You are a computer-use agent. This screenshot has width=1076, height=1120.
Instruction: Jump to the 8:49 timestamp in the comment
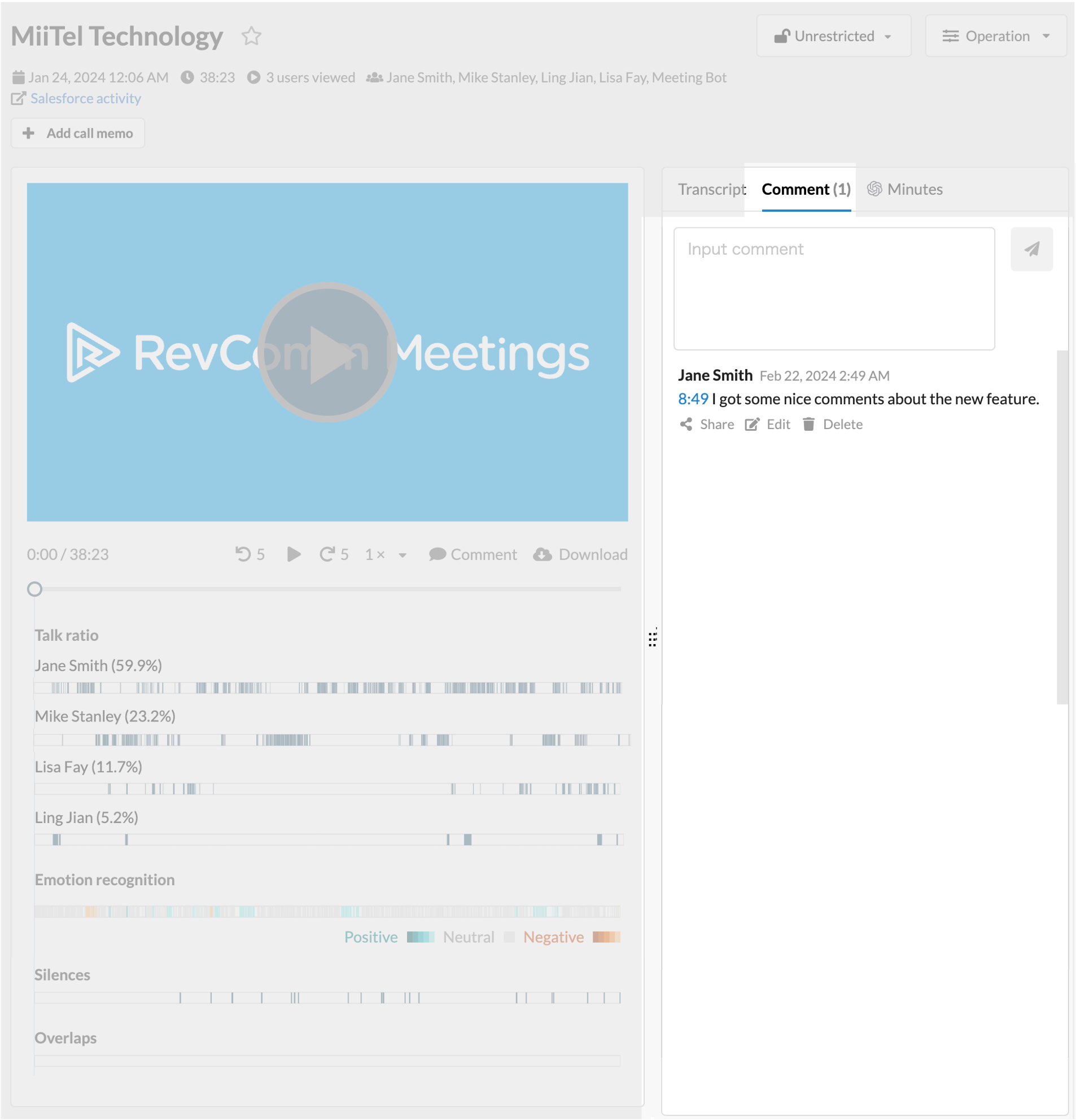click(x=693, y=399)
